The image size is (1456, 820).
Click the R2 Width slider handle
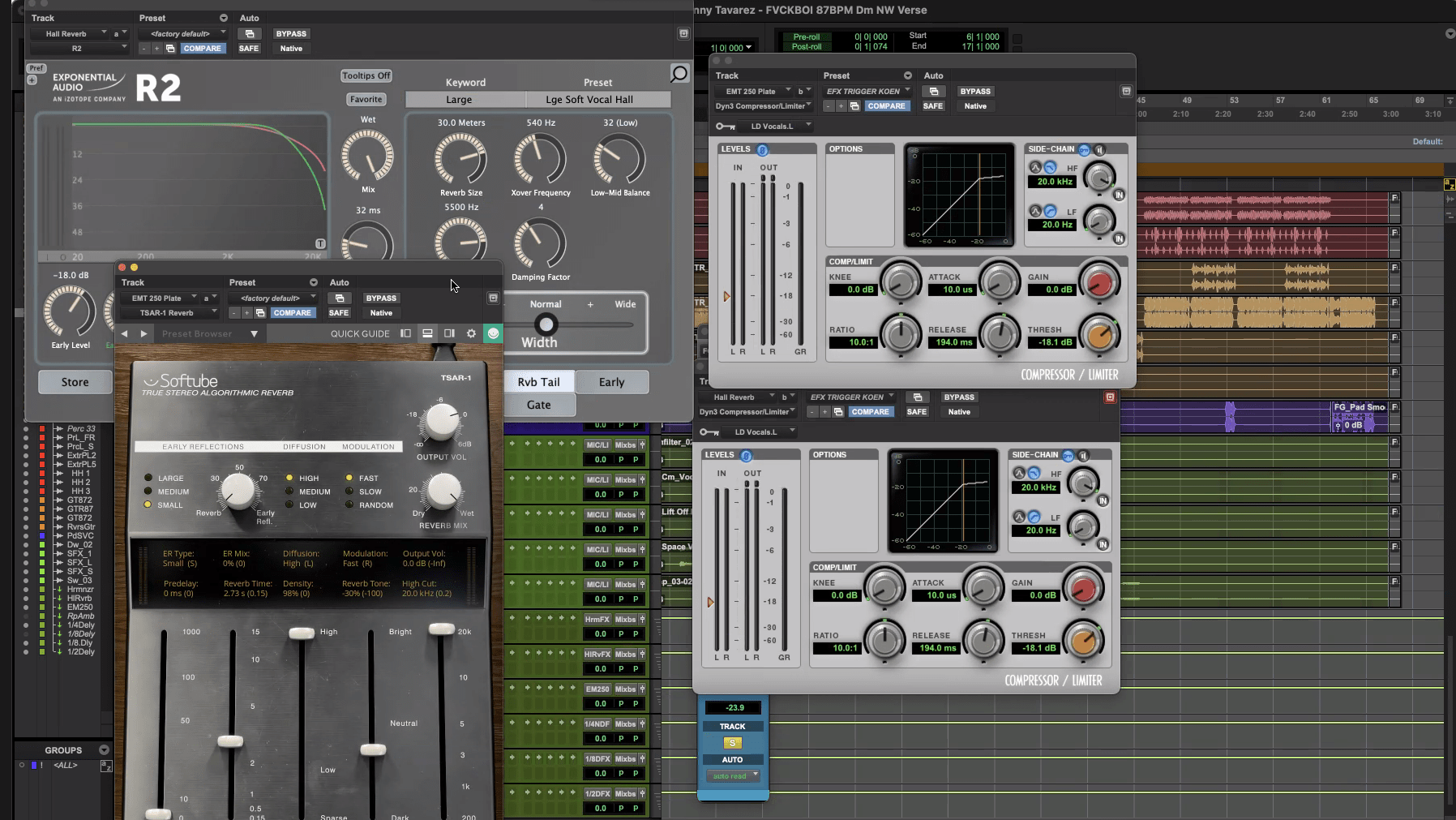click(546, 324)
